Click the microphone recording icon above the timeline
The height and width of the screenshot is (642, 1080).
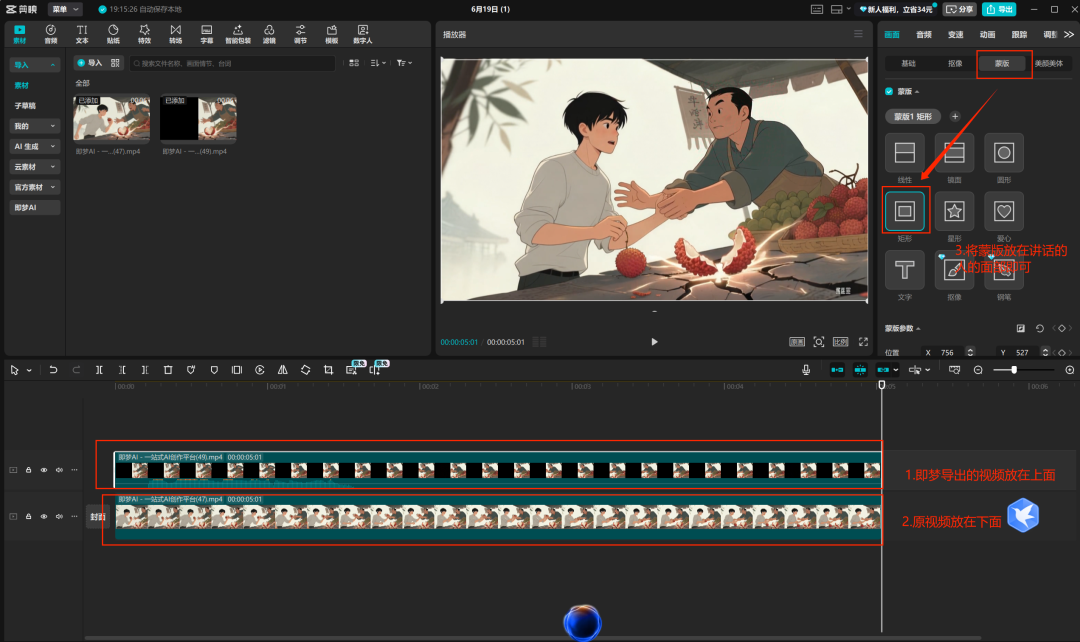point(806,369)
